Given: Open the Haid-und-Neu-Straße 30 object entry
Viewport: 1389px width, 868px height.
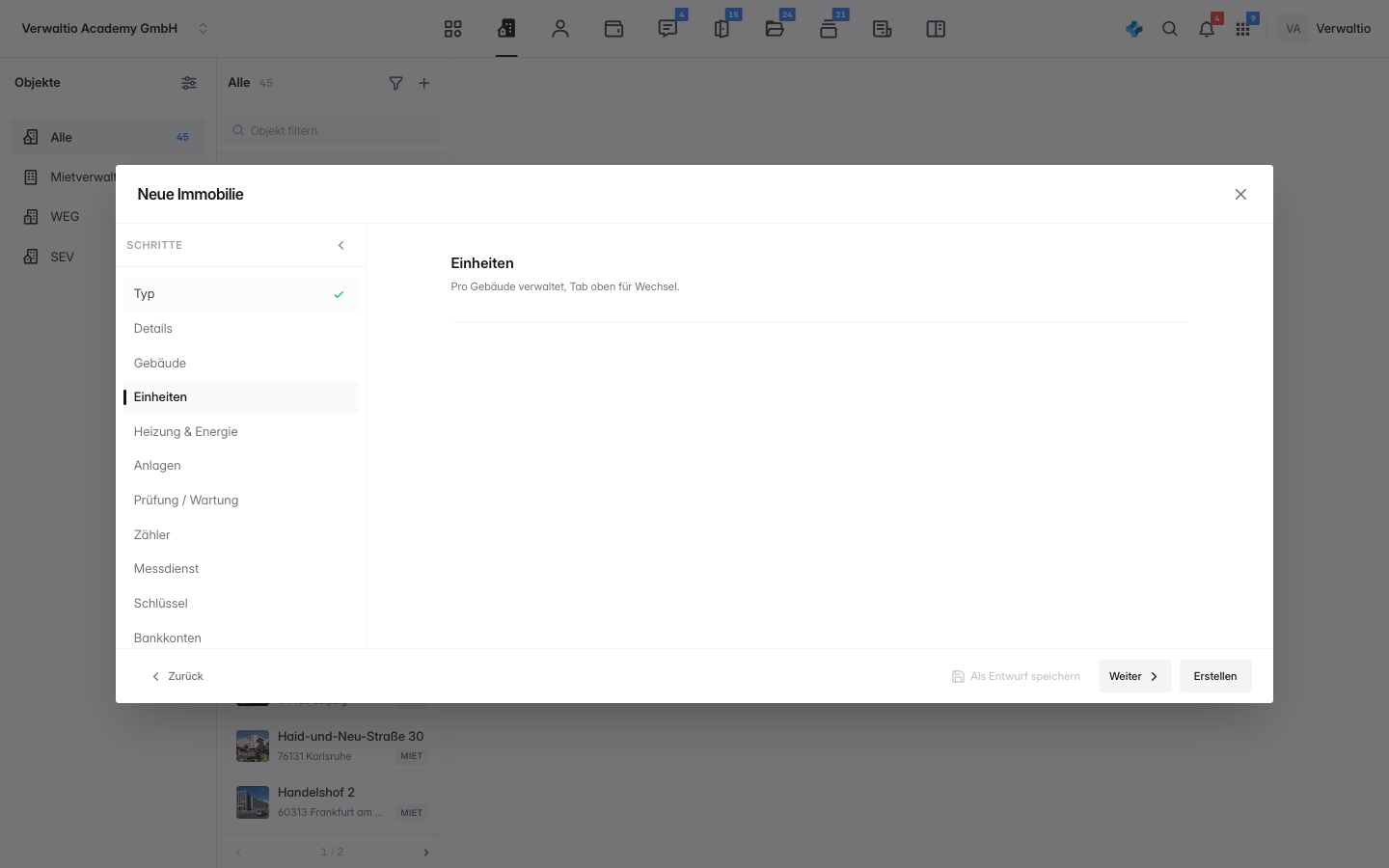Looking at the screenshot, I should click(334, 746).
